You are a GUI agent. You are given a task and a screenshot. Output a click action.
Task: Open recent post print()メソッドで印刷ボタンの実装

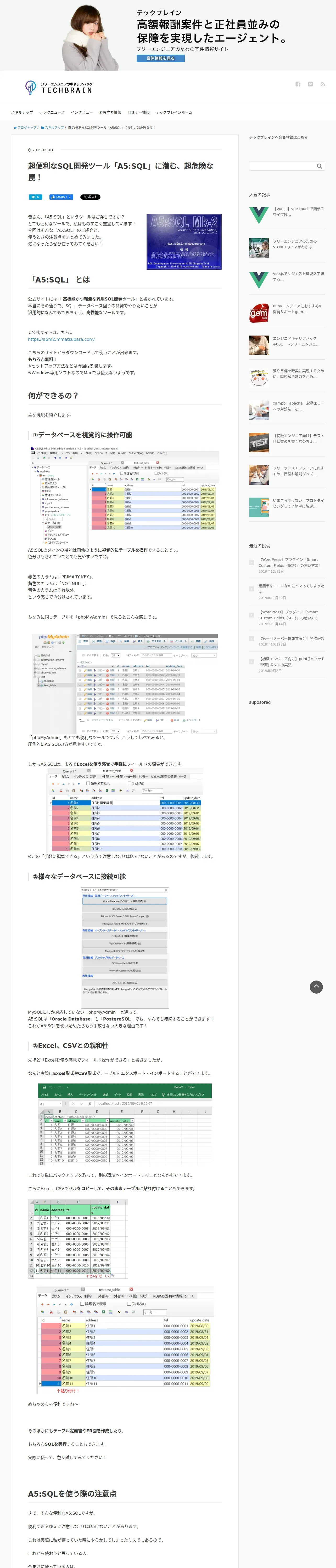292,662
